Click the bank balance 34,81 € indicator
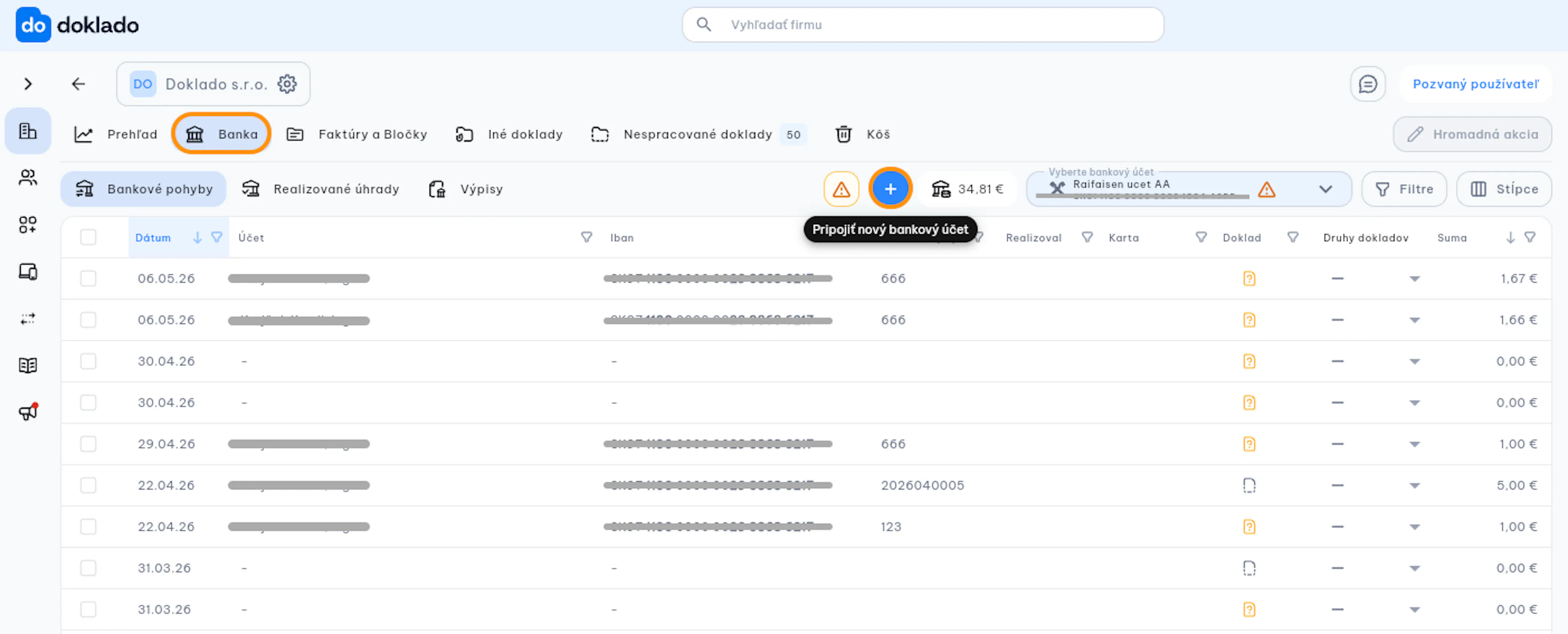The width and height of the screenshot is (1568, 634). 968,190
